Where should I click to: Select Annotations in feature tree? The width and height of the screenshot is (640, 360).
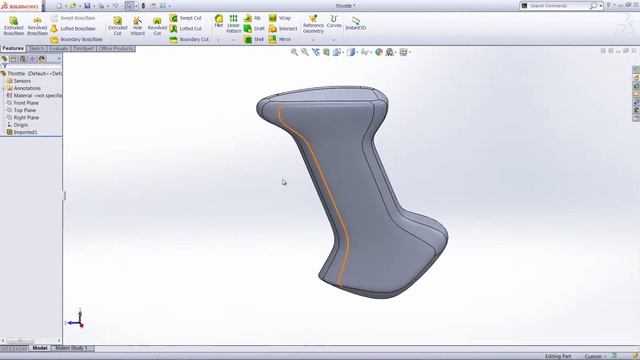click(24, 88)
